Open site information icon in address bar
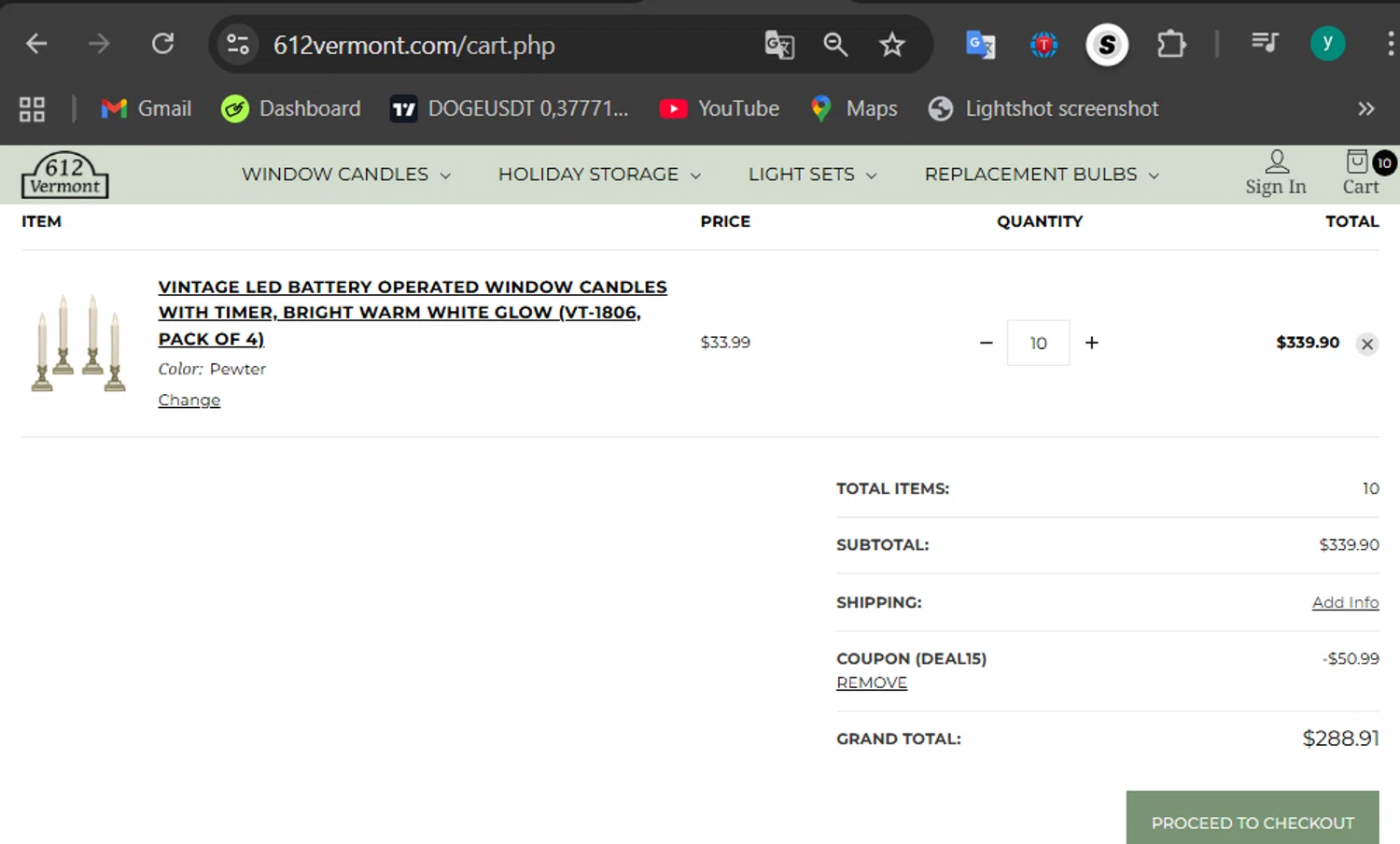 [x=238, y=44]
